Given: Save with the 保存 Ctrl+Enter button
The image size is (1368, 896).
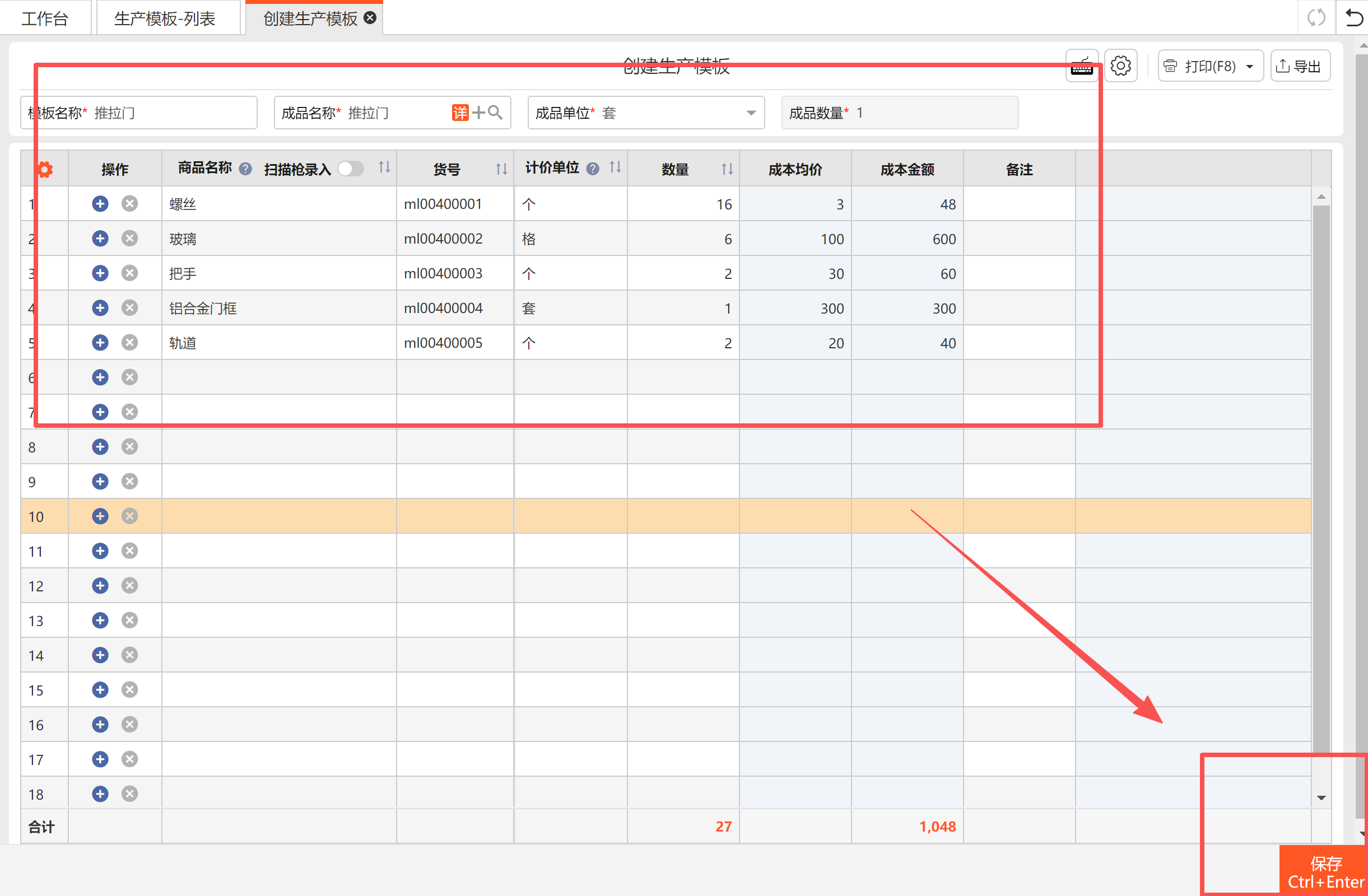Looking at the screenshot, I should click(x=1323, y=871).
